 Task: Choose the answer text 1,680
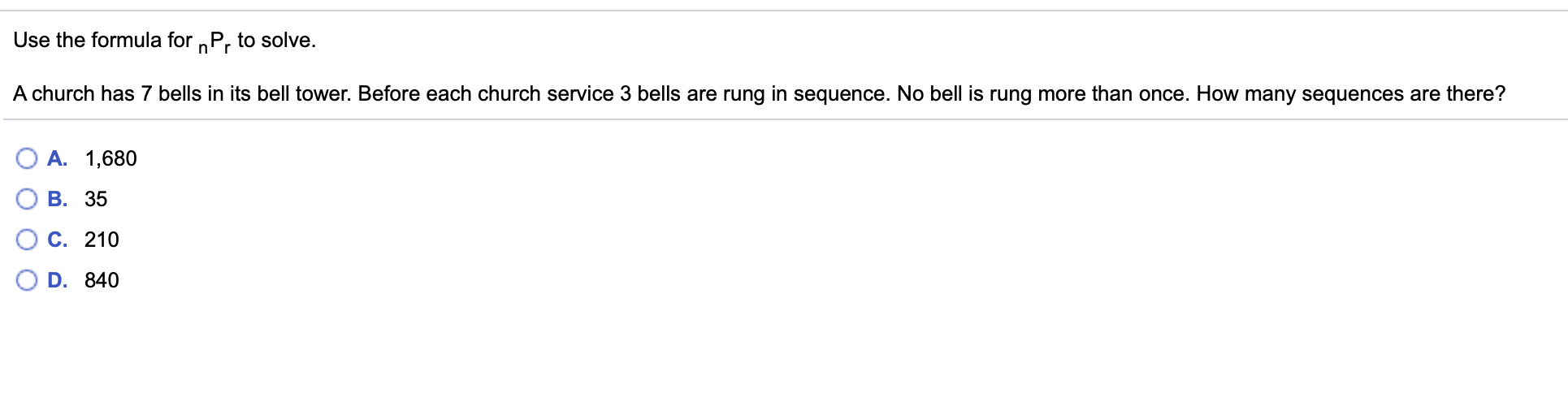coord(110,158)
